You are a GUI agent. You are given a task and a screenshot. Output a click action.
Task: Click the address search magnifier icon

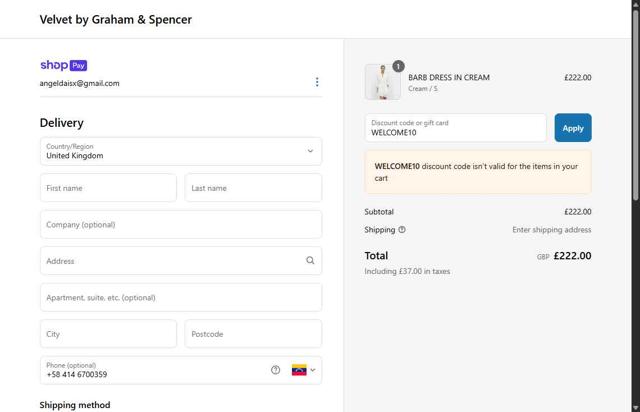click(x=310, y=261)
